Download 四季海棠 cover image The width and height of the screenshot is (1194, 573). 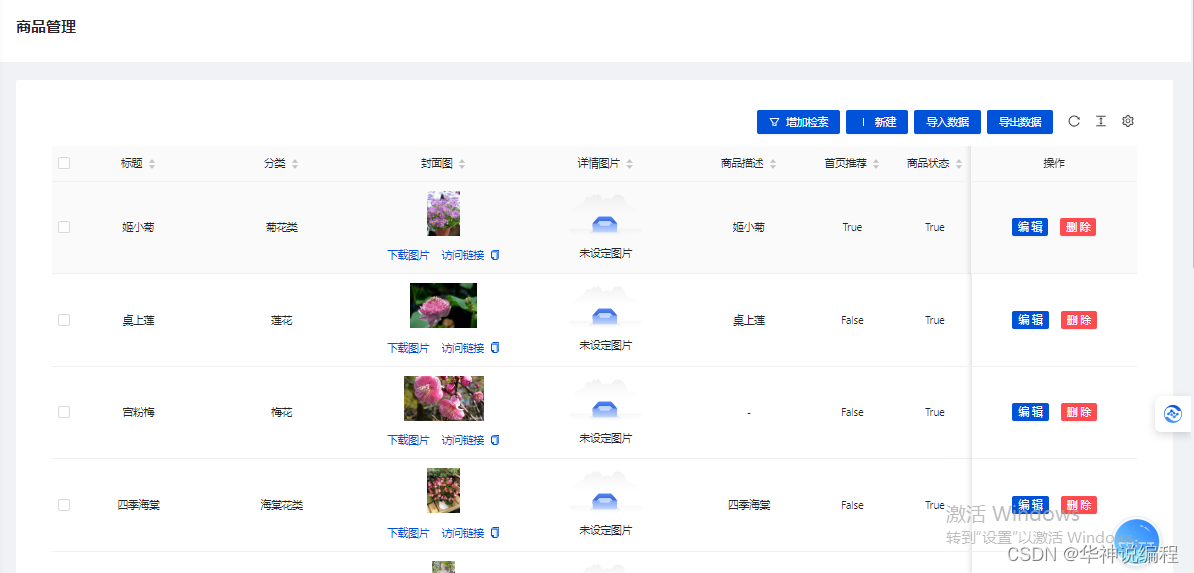(x=408, y=533)
